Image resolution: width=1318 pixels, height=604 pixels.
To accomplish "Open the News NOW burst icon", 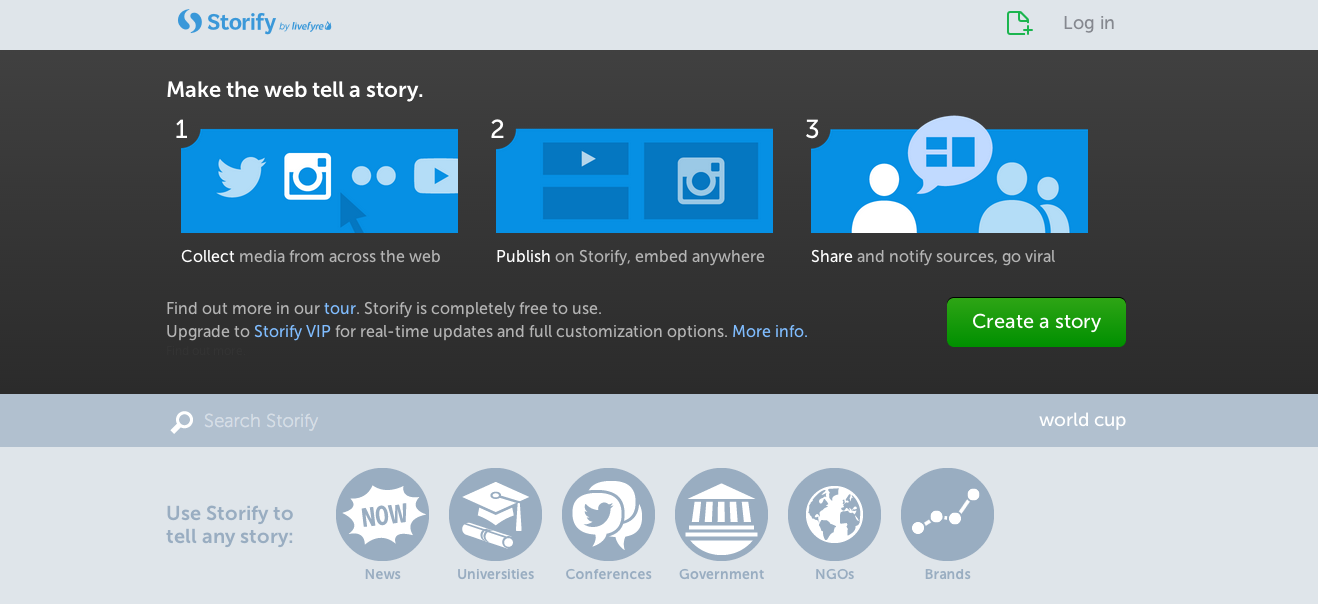I will tap(382, 514).
